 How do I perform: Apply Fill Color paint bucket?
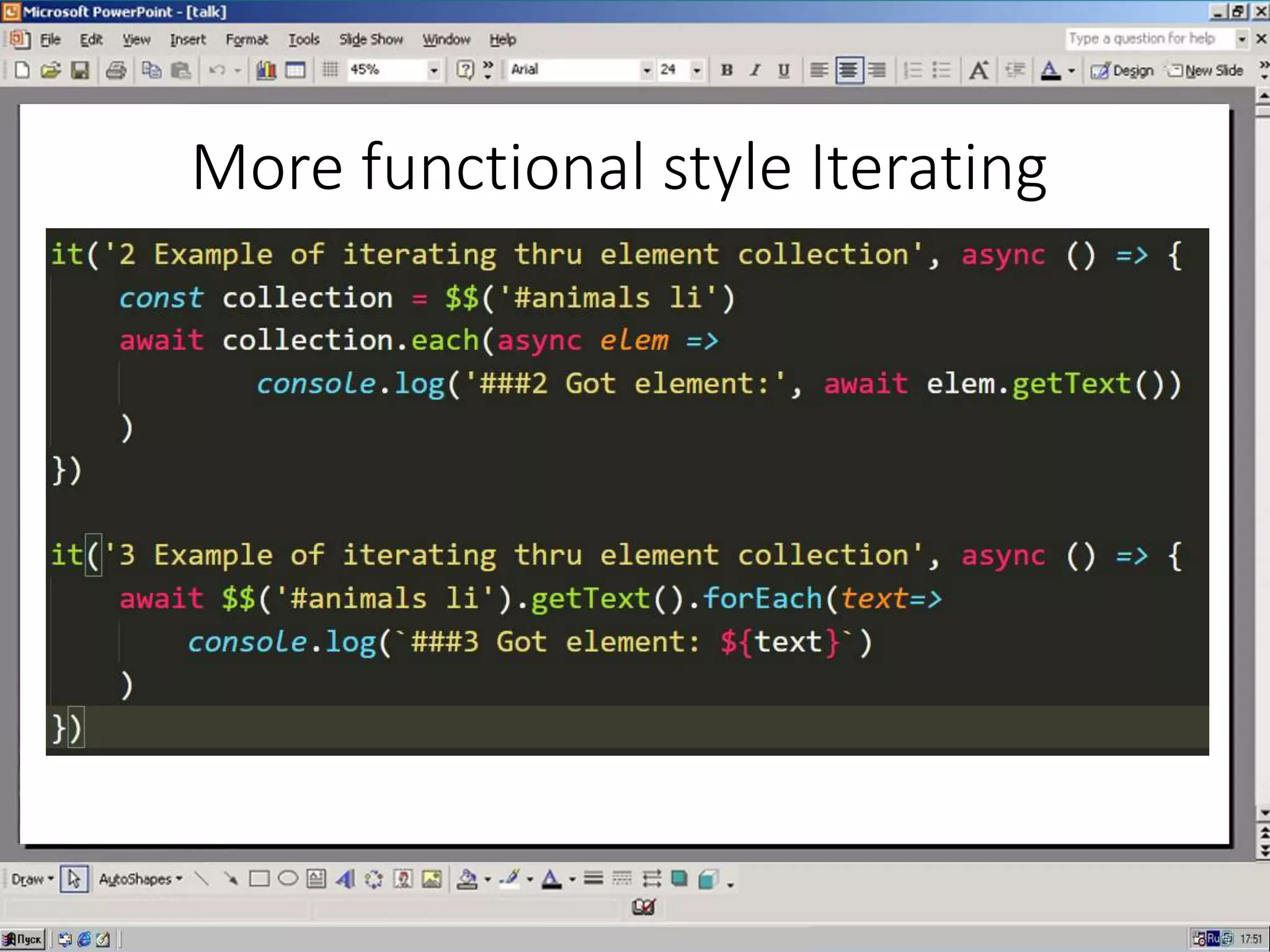point(468,879)
